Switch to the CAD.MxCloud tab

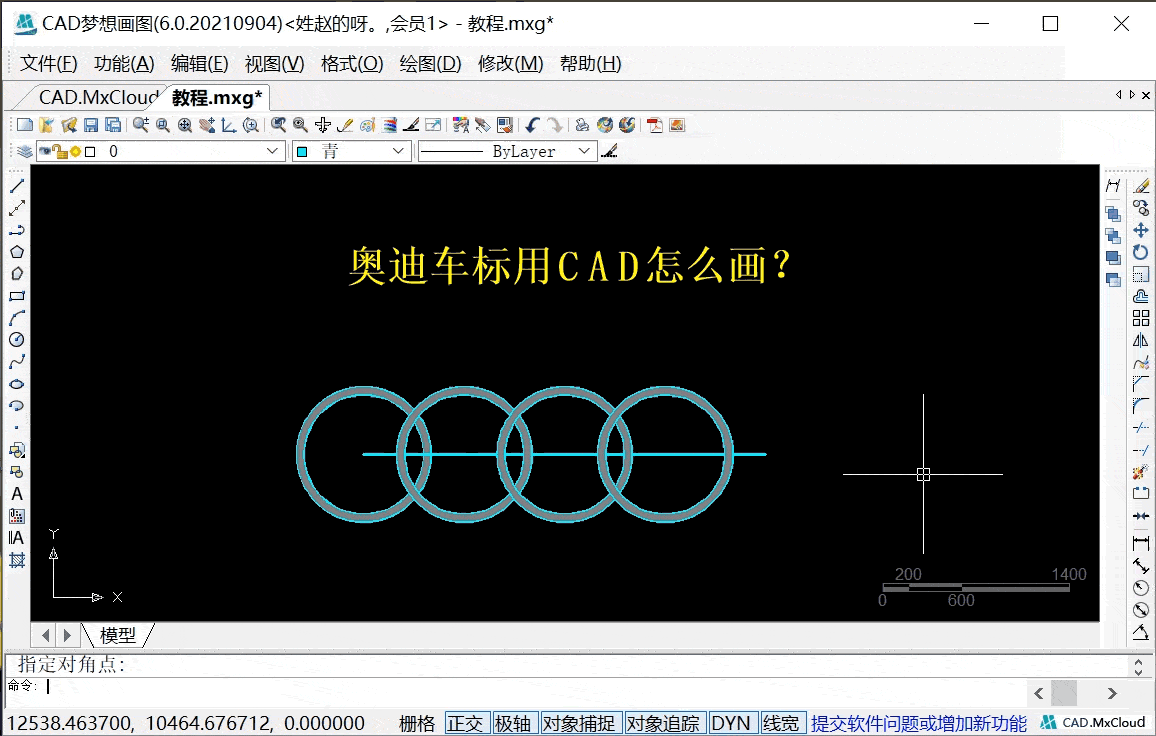click(x=98, y=97)
